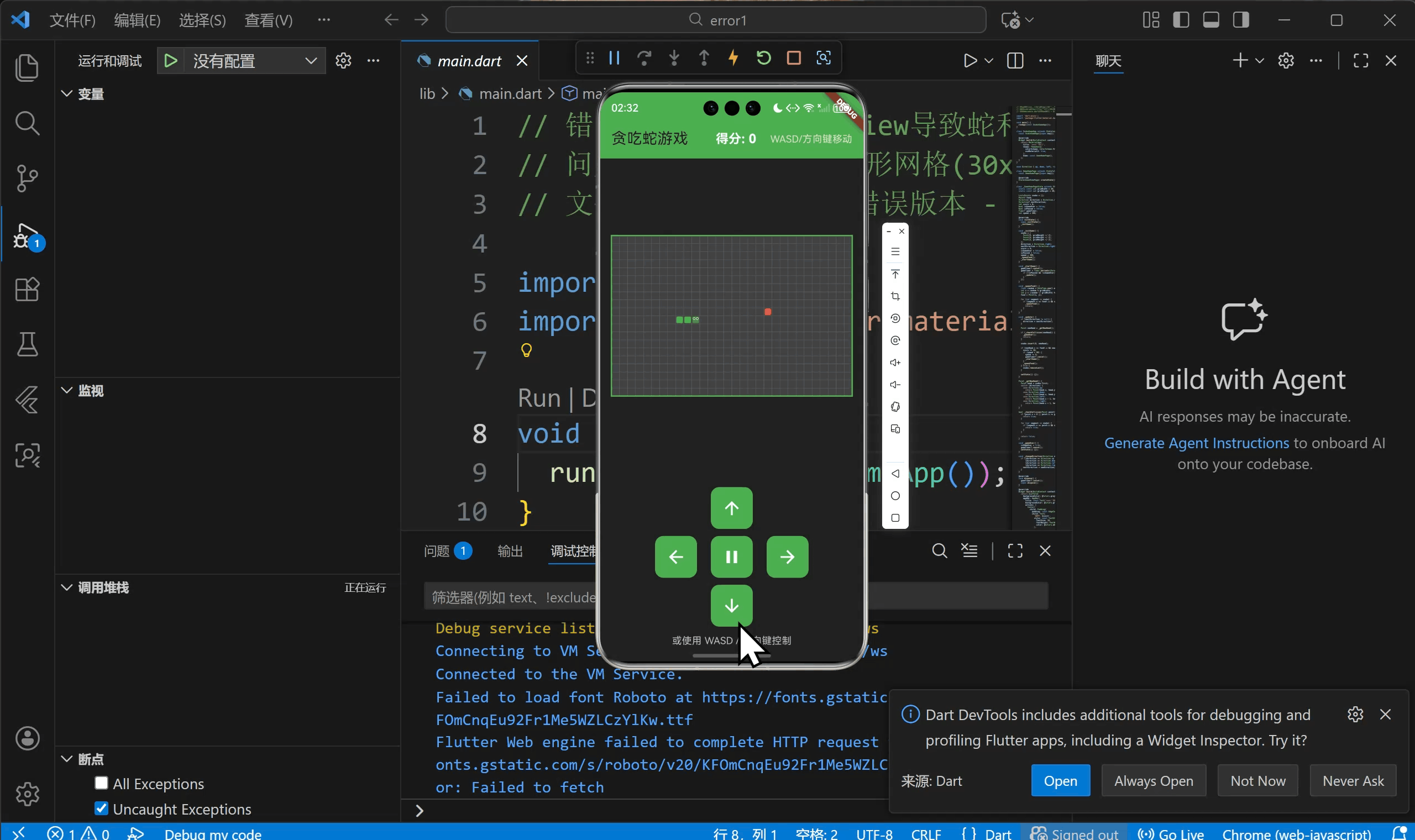1415x840 pixels.
Task: Click the Generate Agent Instructions link
Action: (1196, 443)
